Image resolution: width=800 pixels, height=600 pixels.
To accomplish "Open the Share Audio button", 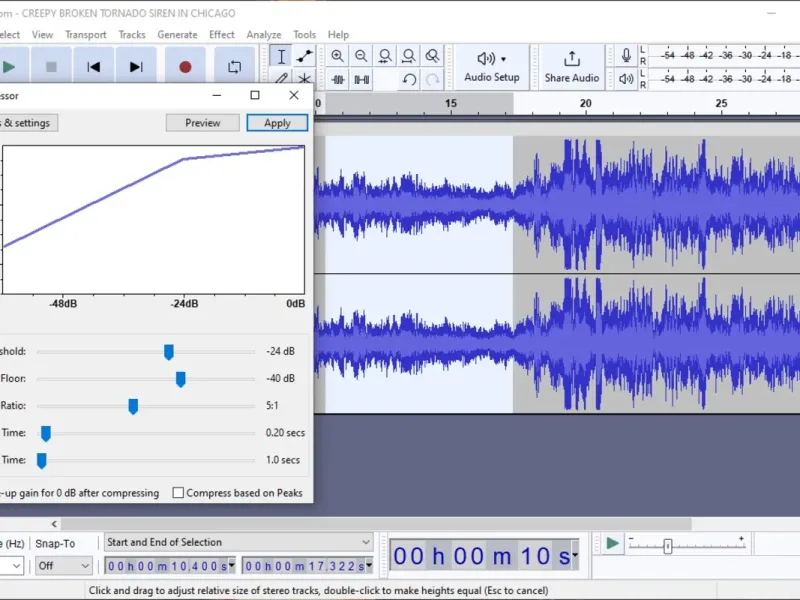I will 571,67.
